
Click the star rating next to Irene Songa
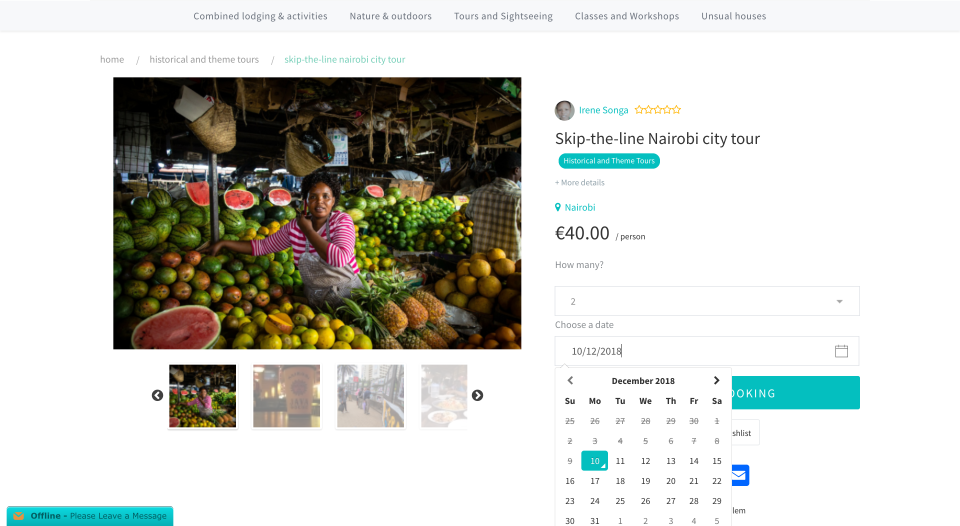pyautogui.click(x=658, y=110)
